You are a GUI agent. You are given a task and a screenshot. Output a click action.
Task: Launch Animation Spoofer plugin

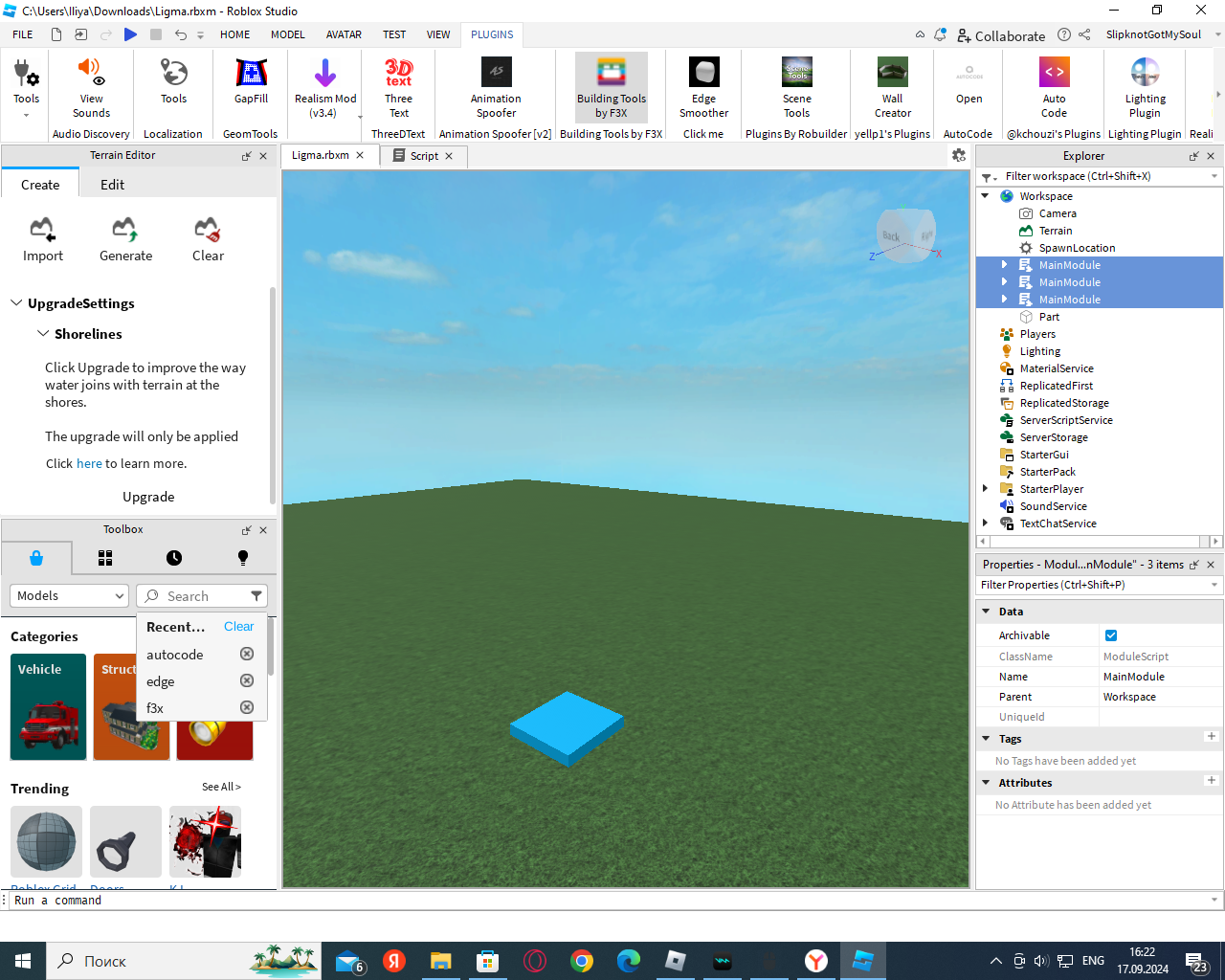[x=496, y=88]
